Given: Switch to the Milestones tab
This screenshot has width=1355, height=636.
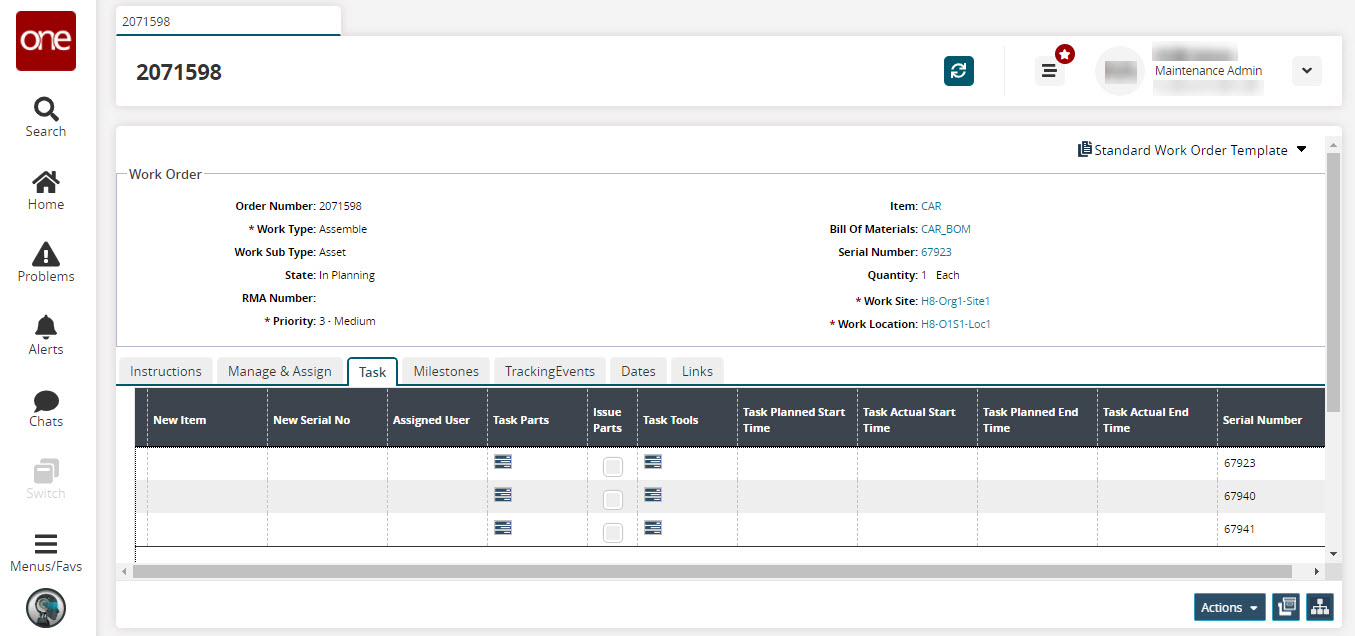Looking at the screenshot, I should pos(446,371).
